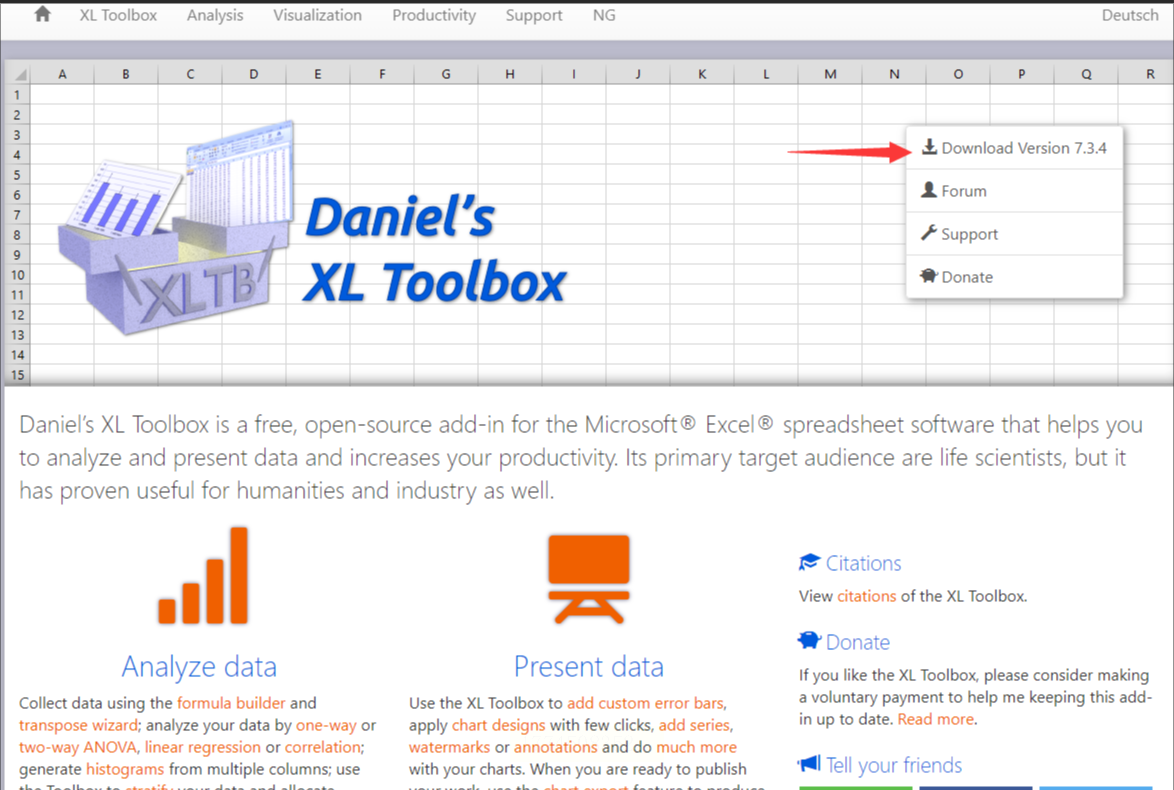Image resolution: width=1174 pixels, height=790 pixels.
Task: Follow the formula builder link
Action: pos(231,703)
